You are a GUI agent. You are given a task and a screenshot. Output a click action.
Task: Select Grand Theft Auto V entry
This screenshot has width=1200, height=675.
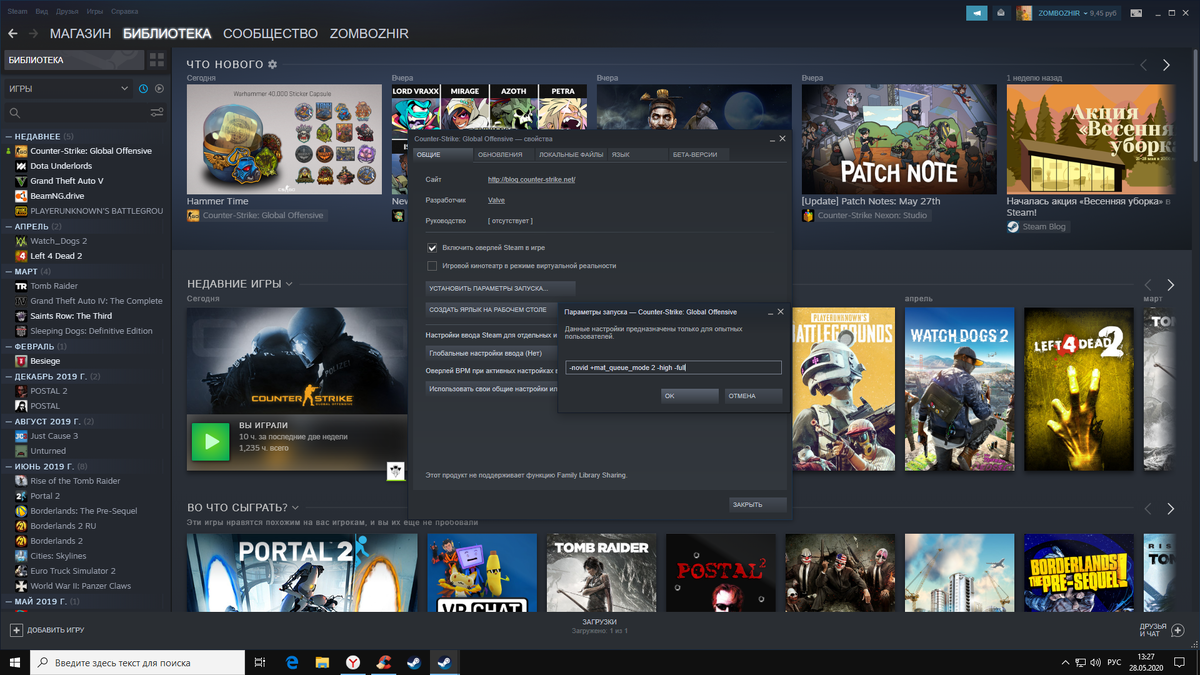click(67, 181)
